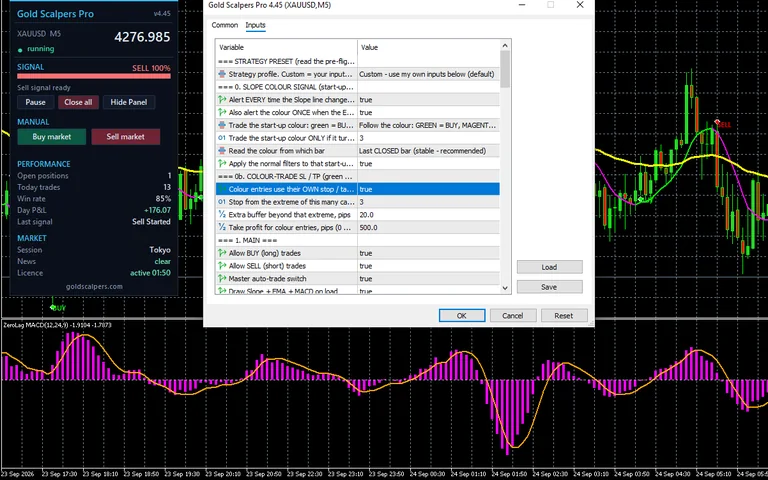Image resolution: width=768 pixels, height=480 pixels.
Task: Click Cancel in the inputs dialog
Action: coord(513,315)
